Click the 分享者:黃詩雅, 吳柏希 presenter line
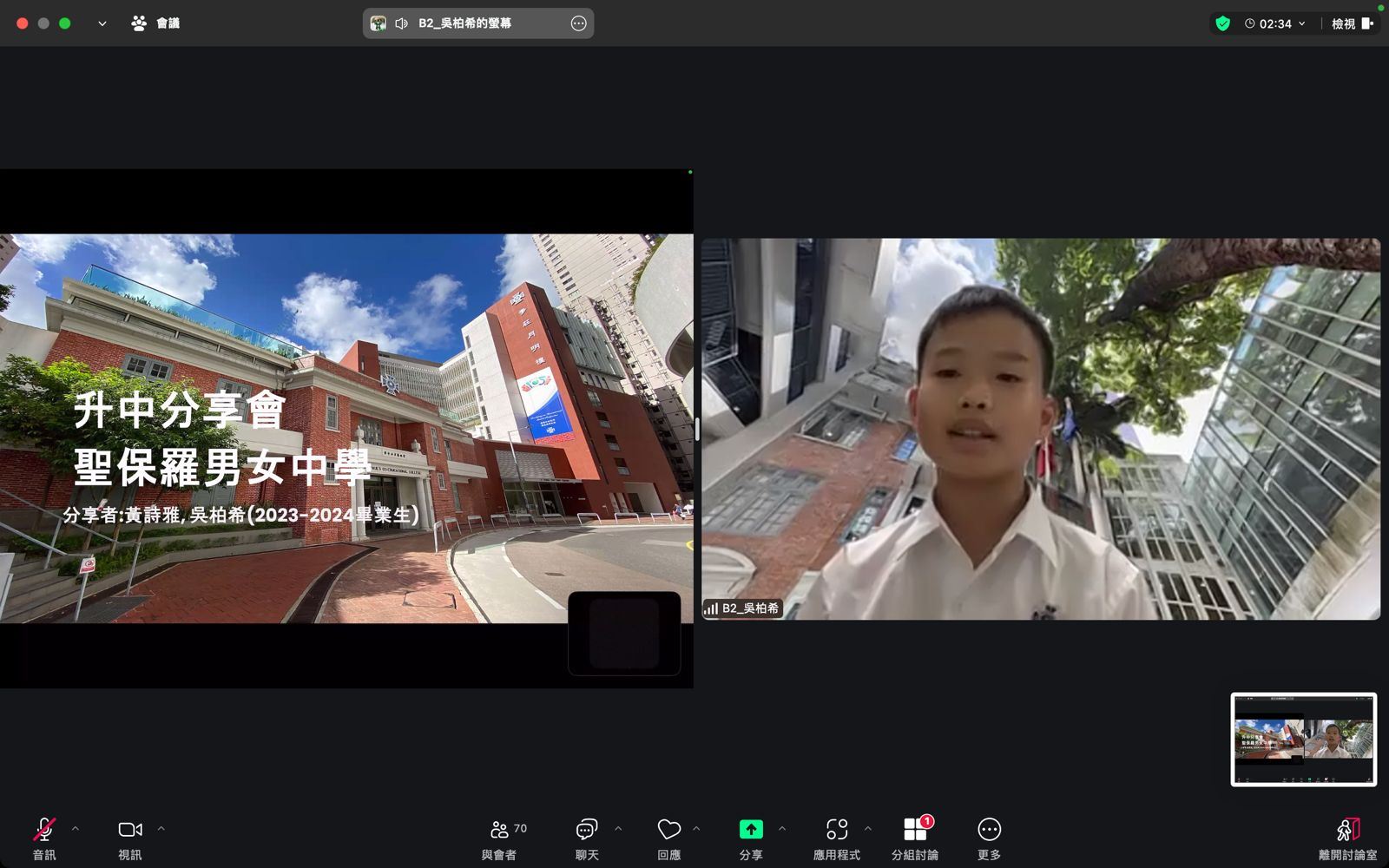This screenshot has height=868, width=1389. click(241, 515)
